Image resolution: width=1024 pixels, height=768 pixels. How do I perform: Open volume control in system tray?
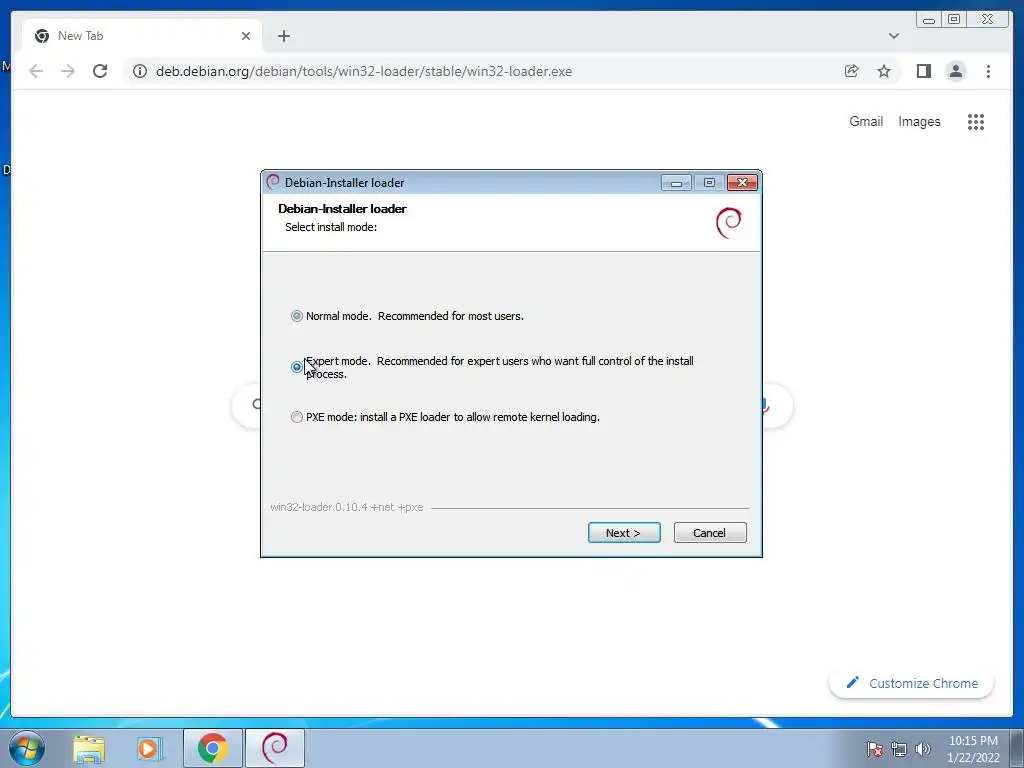[x=922, y=749]
